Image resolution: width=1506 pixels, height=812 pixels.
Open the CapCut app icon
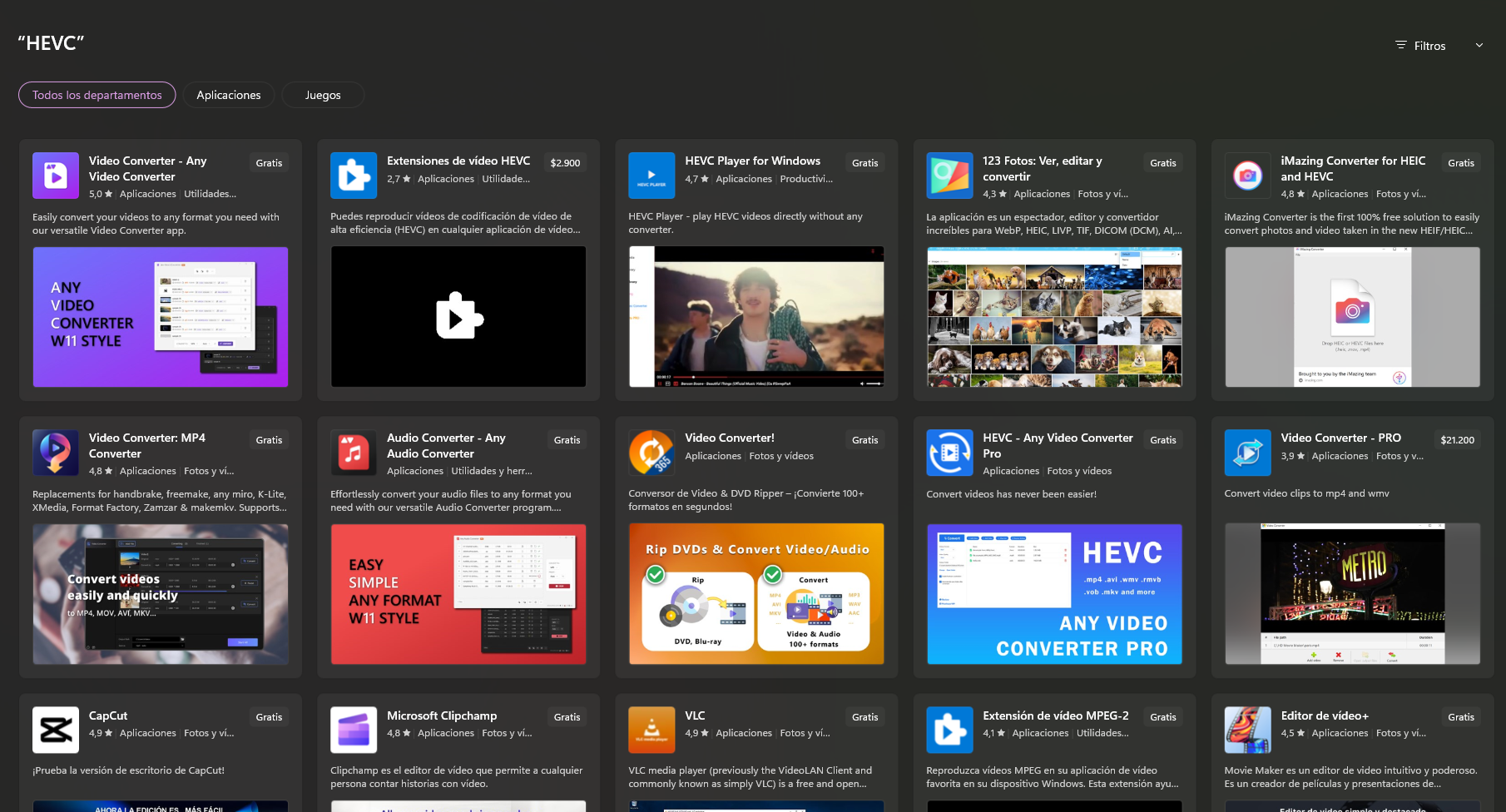pos(56,730)
